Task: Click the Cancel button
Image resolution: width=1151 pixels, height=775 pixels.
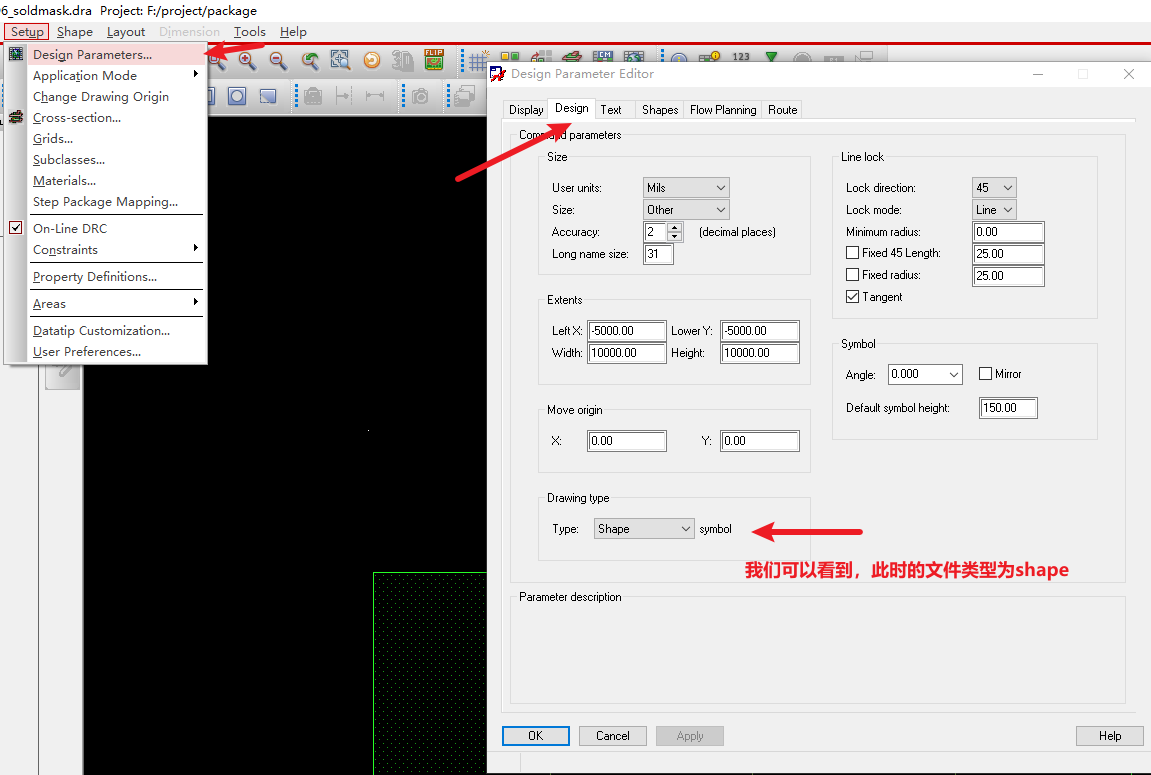Action: [612, 736]
